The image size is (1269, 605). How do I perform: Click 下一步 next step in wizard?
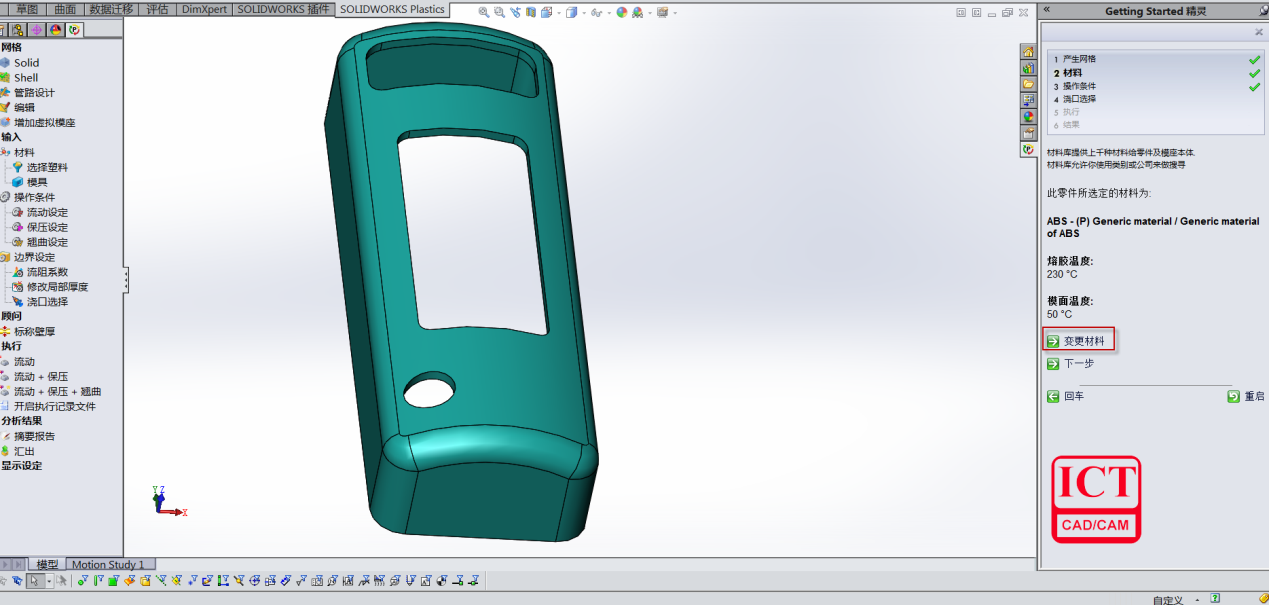pos(1078,364)
